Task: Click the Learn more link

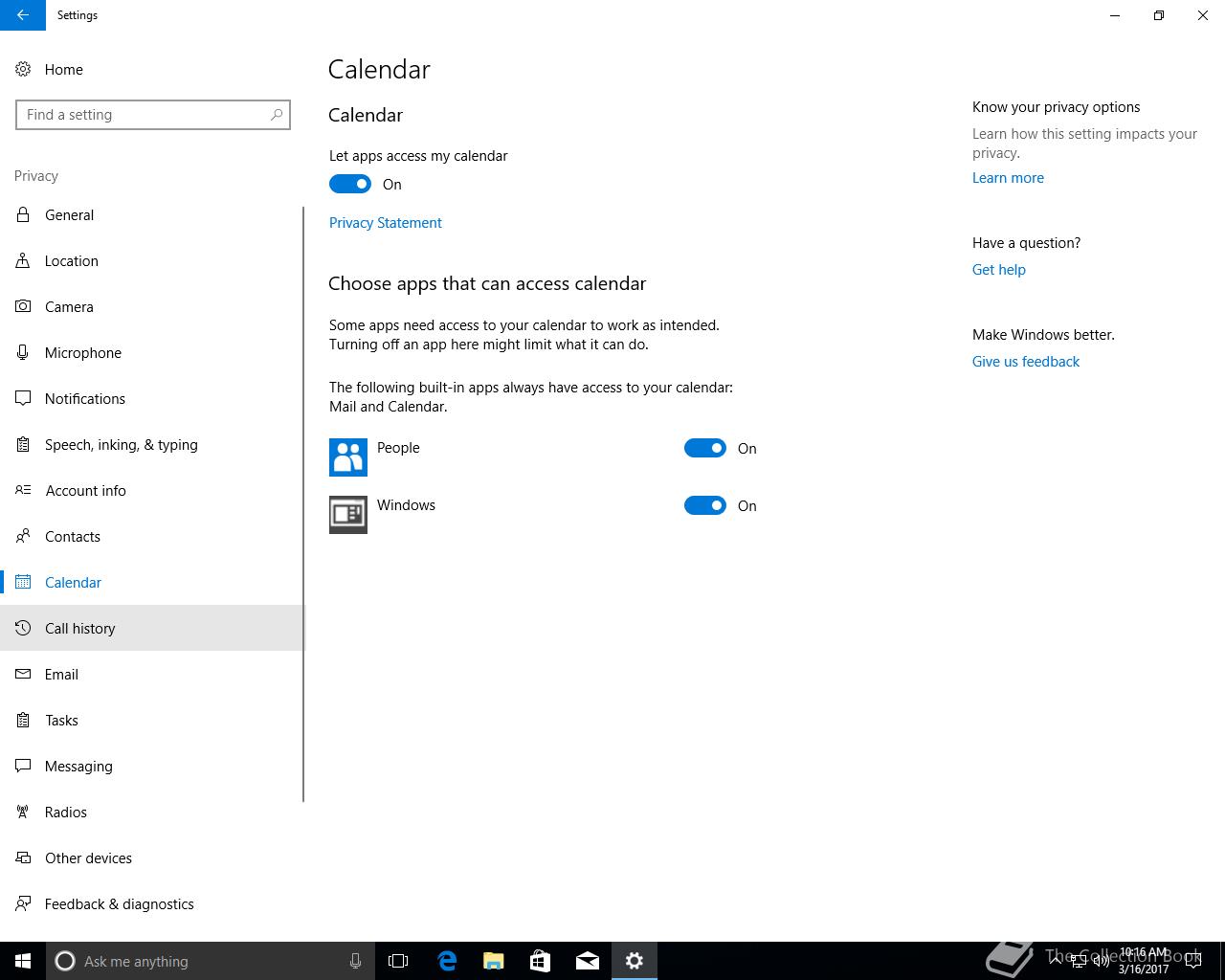Action: pos(1008,177)
